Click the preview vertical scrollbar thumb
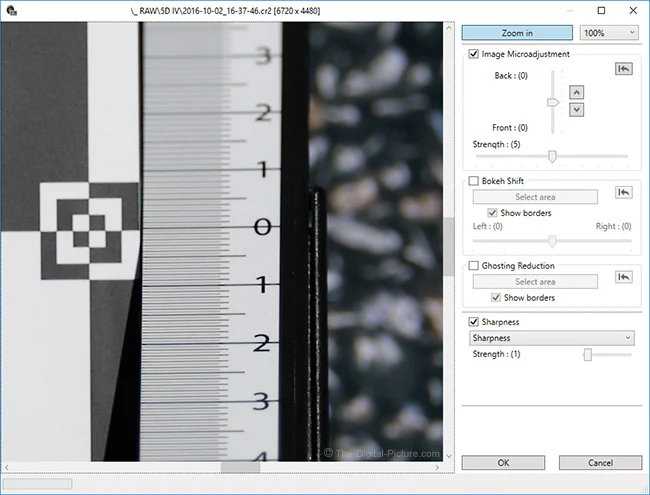The width and height of the screenshot is (650, 495). [449, 246]
